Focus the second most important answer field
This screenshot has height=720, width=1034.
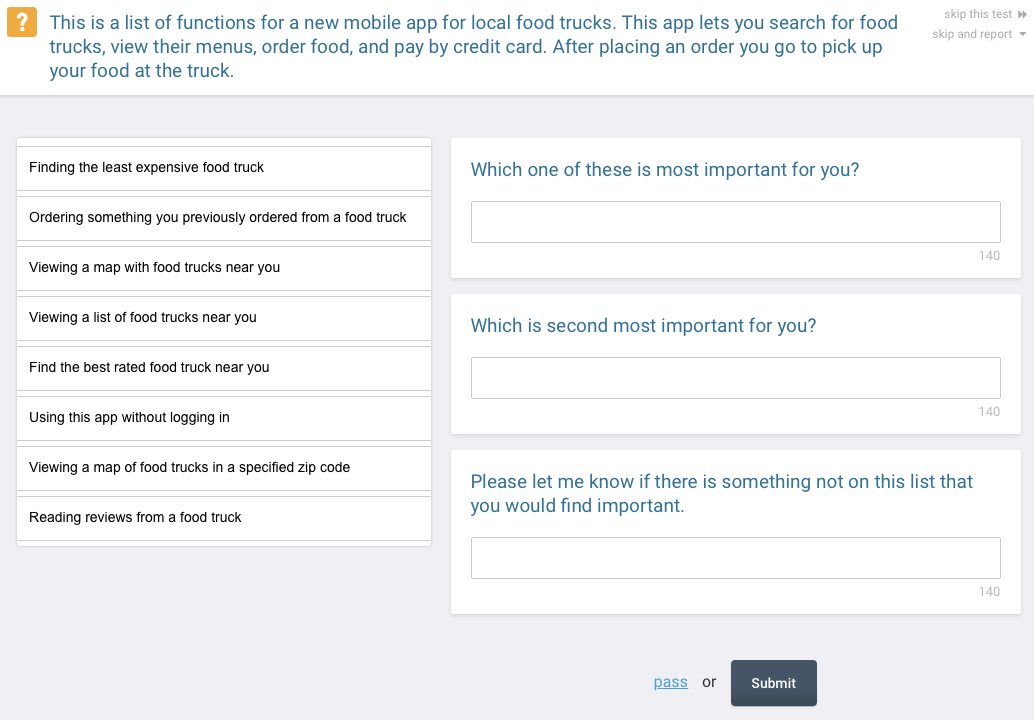[735, 378]
